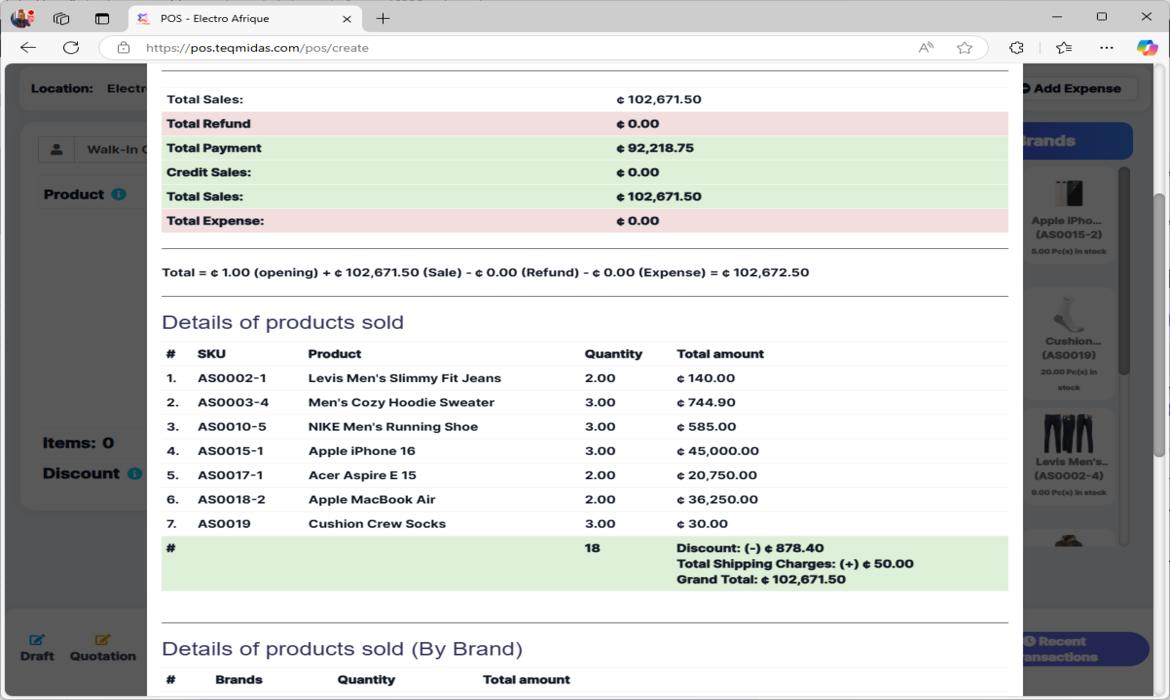Add page to favorites with star icon

click(964, 47)
